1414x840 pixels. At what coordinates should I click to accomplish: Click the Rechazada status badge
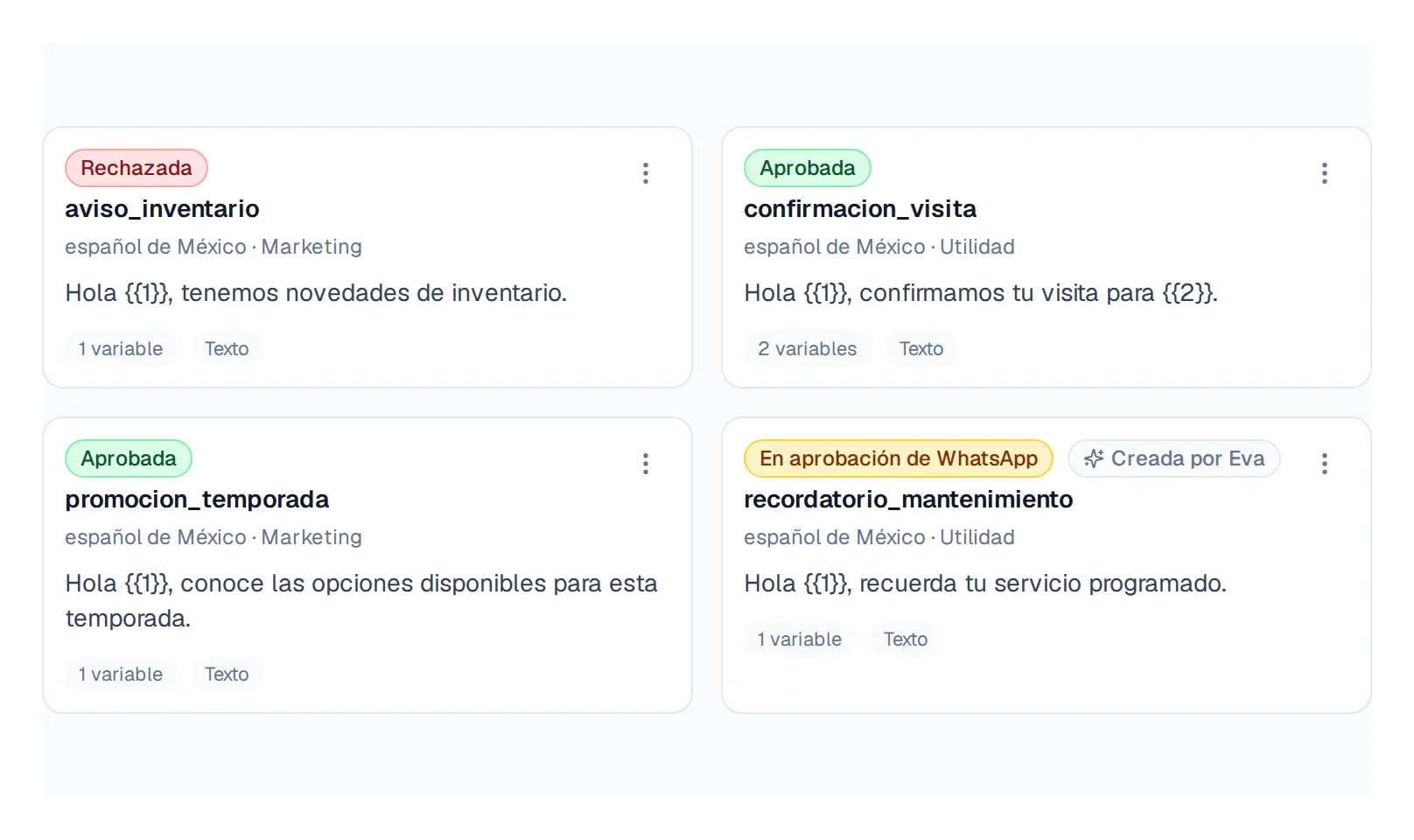[136, 168]
